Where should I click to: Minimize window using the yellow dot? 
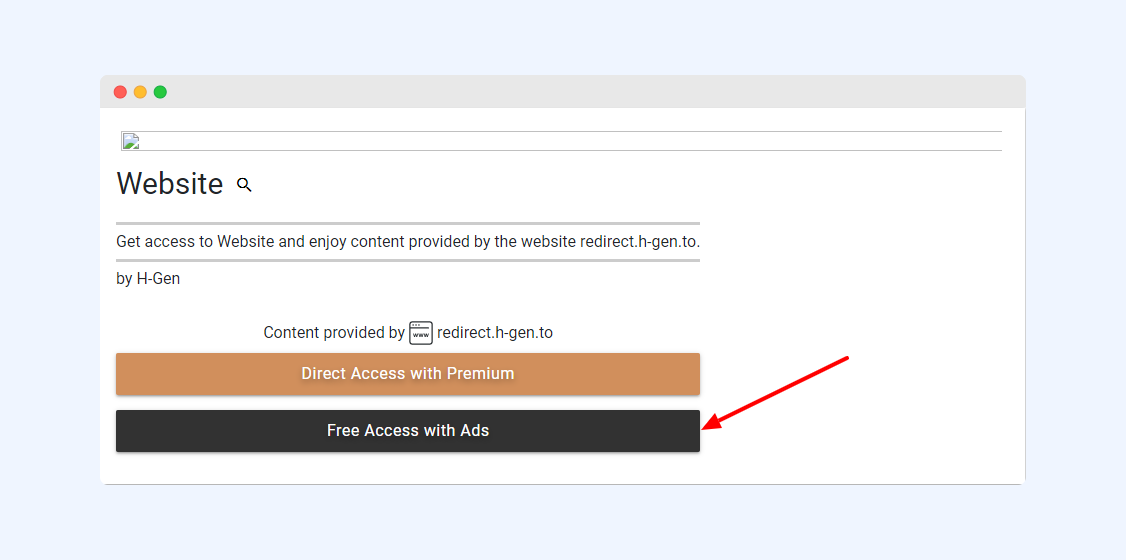pos(140,92)
